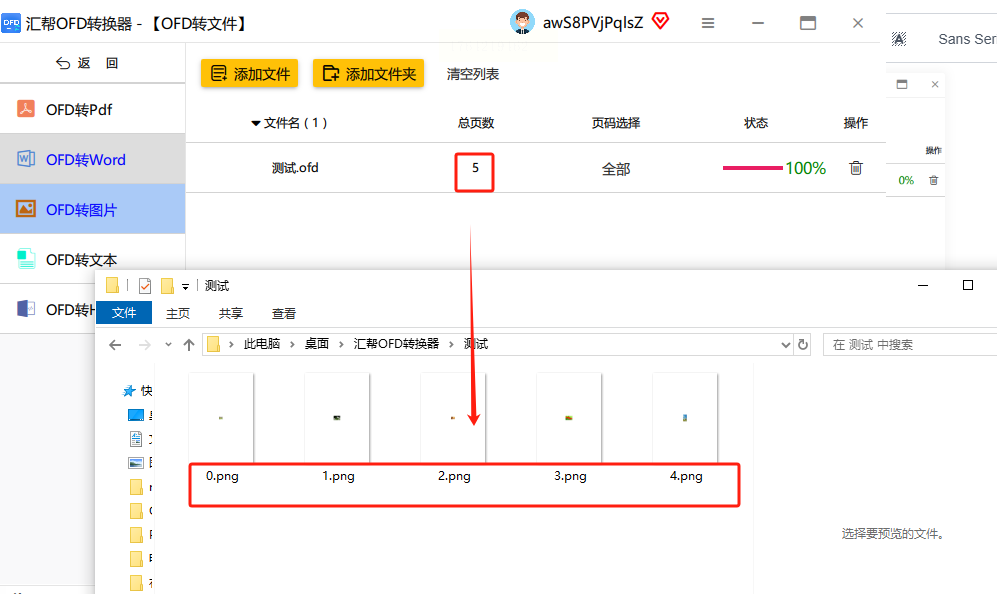Click the image icon beside OFD转图片
The image size is (997, 594).
(25, 209)
